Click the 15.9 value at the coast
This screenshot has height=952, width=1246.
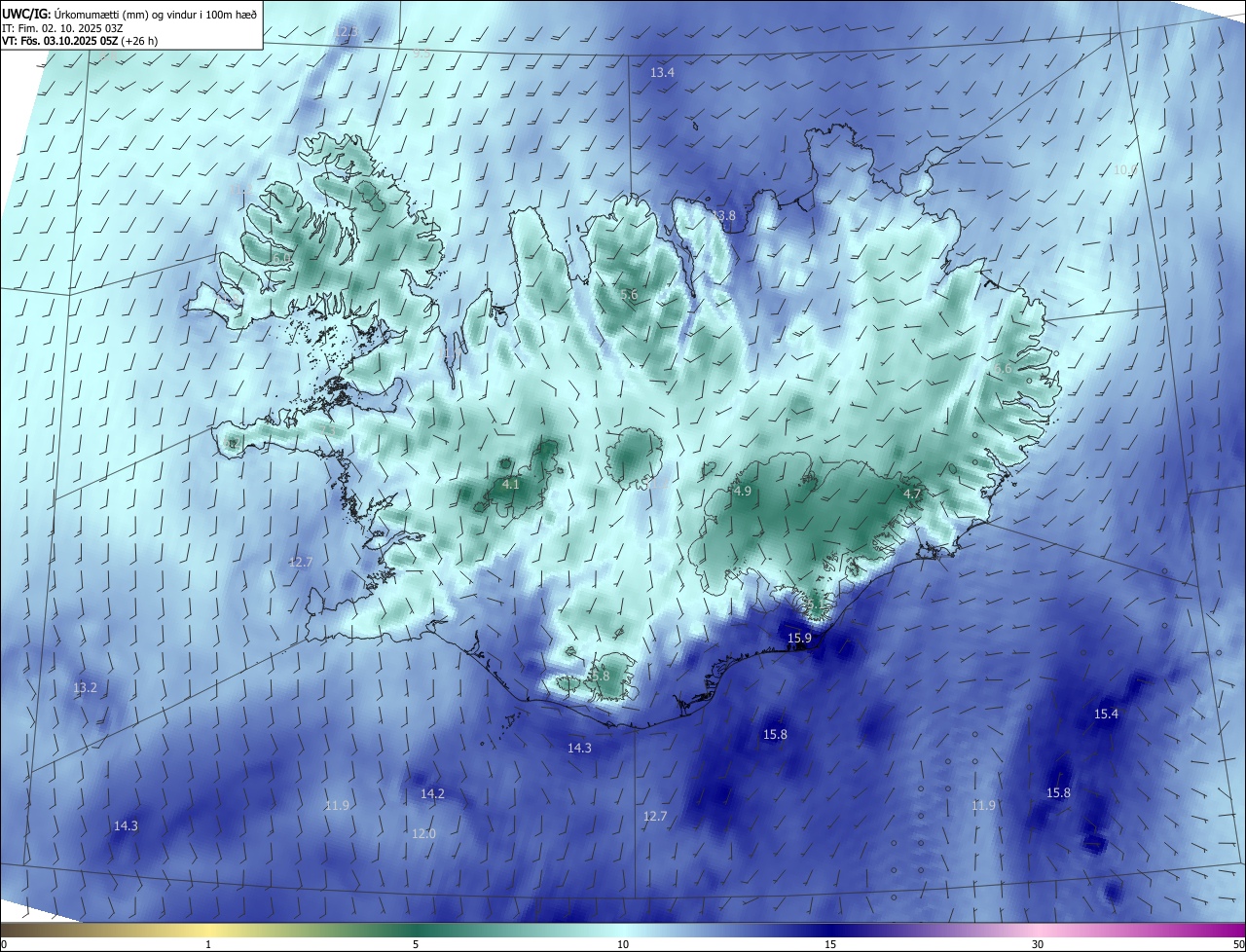[x=799, y=639]
